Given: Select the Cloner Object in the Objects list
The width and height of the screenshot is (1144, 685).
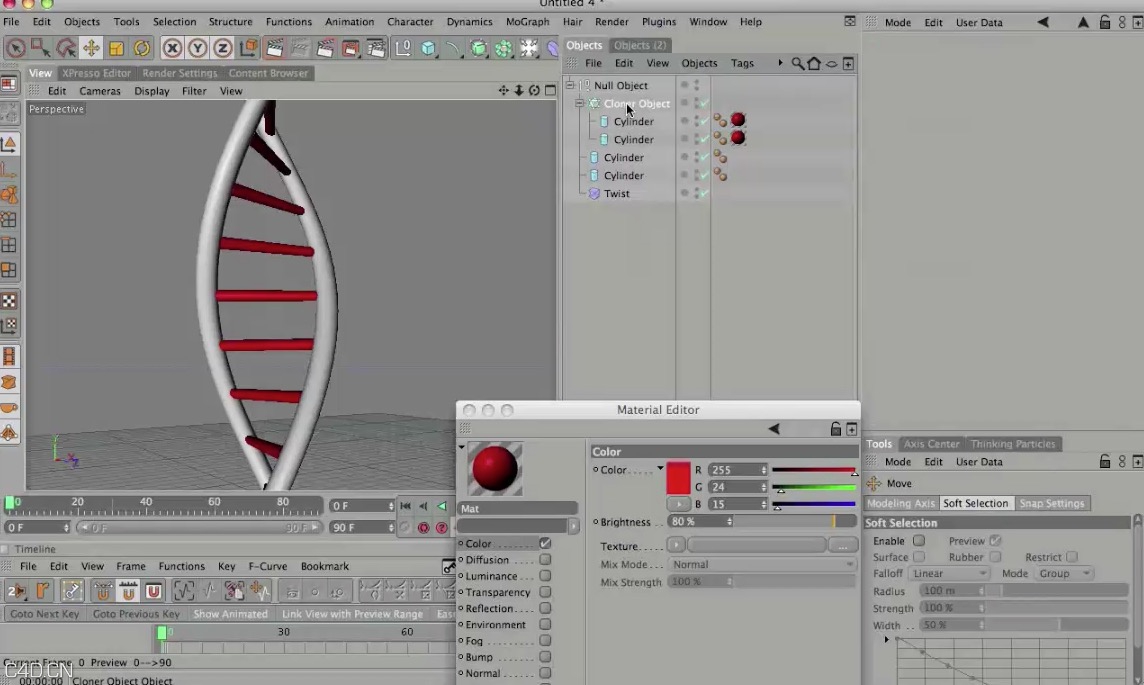Looking at the screenshot, I should click(x=637, y=103).
